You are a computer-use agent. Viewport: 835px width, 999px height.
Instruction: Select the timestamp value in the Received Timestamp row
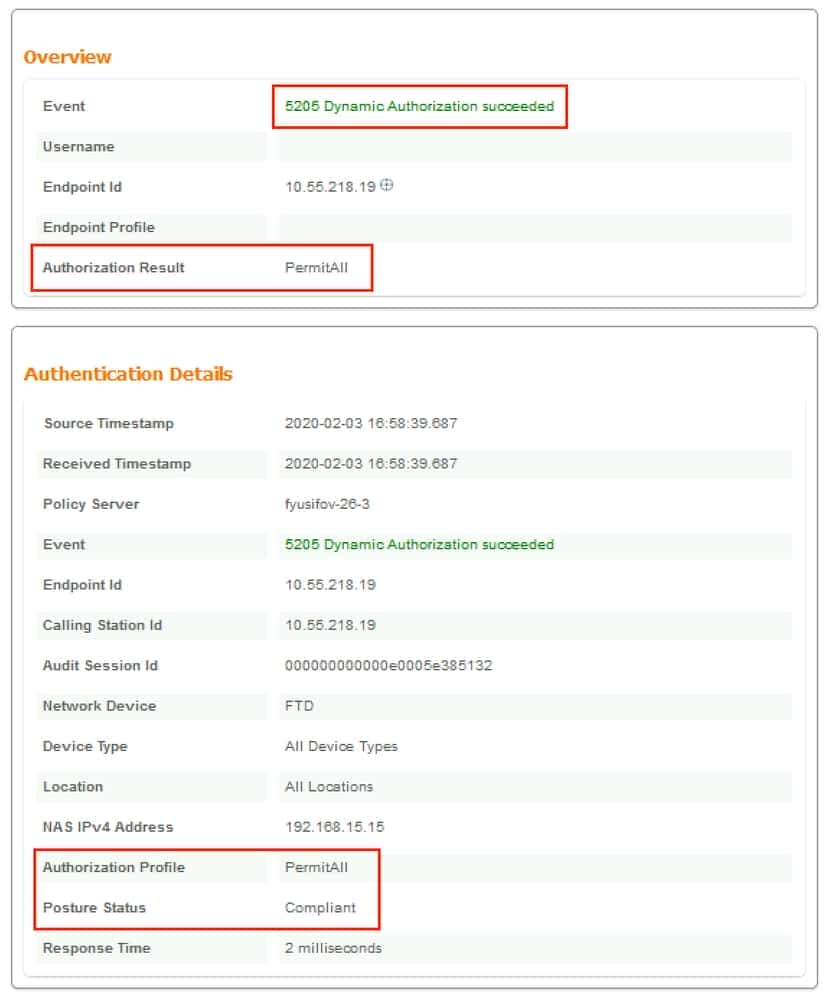tap(371, 464)
